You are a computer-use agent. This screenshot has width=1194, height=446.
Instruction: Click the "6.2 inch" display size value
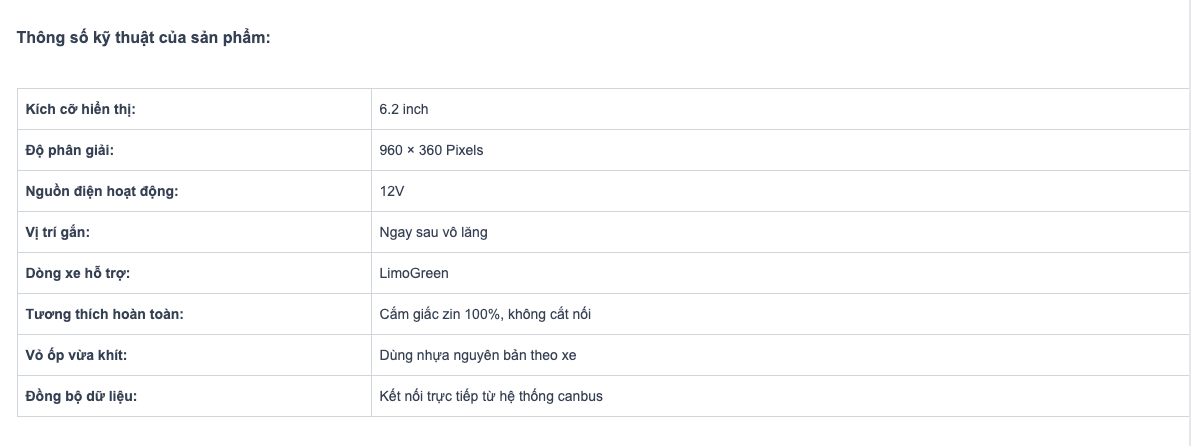point(404,109)
